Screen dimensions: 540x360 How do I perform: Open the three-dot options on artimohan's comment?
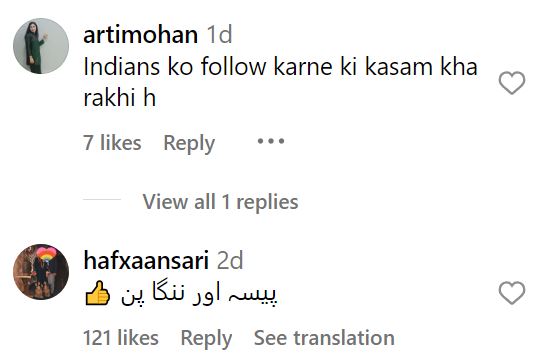271,141
